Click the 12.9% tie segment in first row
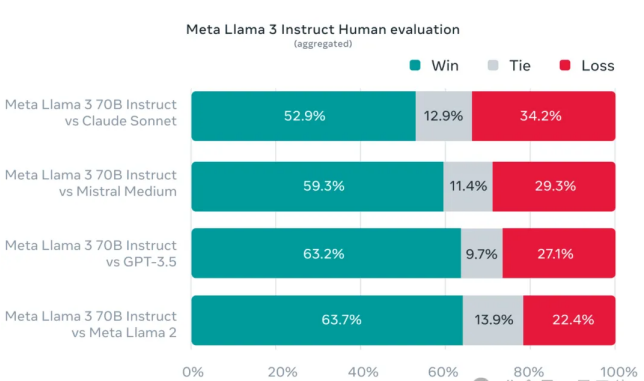Image resolution: width=644 pixels, height=381 pixels. click(x=444, y=116)
